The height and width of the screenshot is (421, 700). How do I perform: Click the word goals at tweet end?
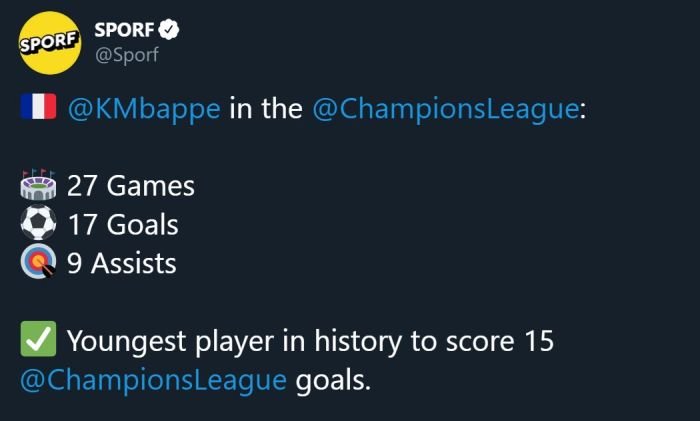coord(333,382)
